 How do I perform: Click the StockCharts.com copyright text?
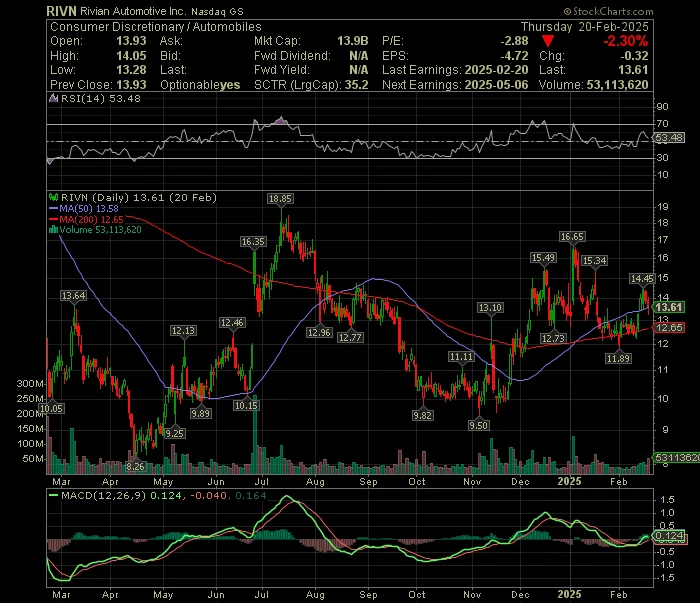pyautogui.click(x=608, y=12)
